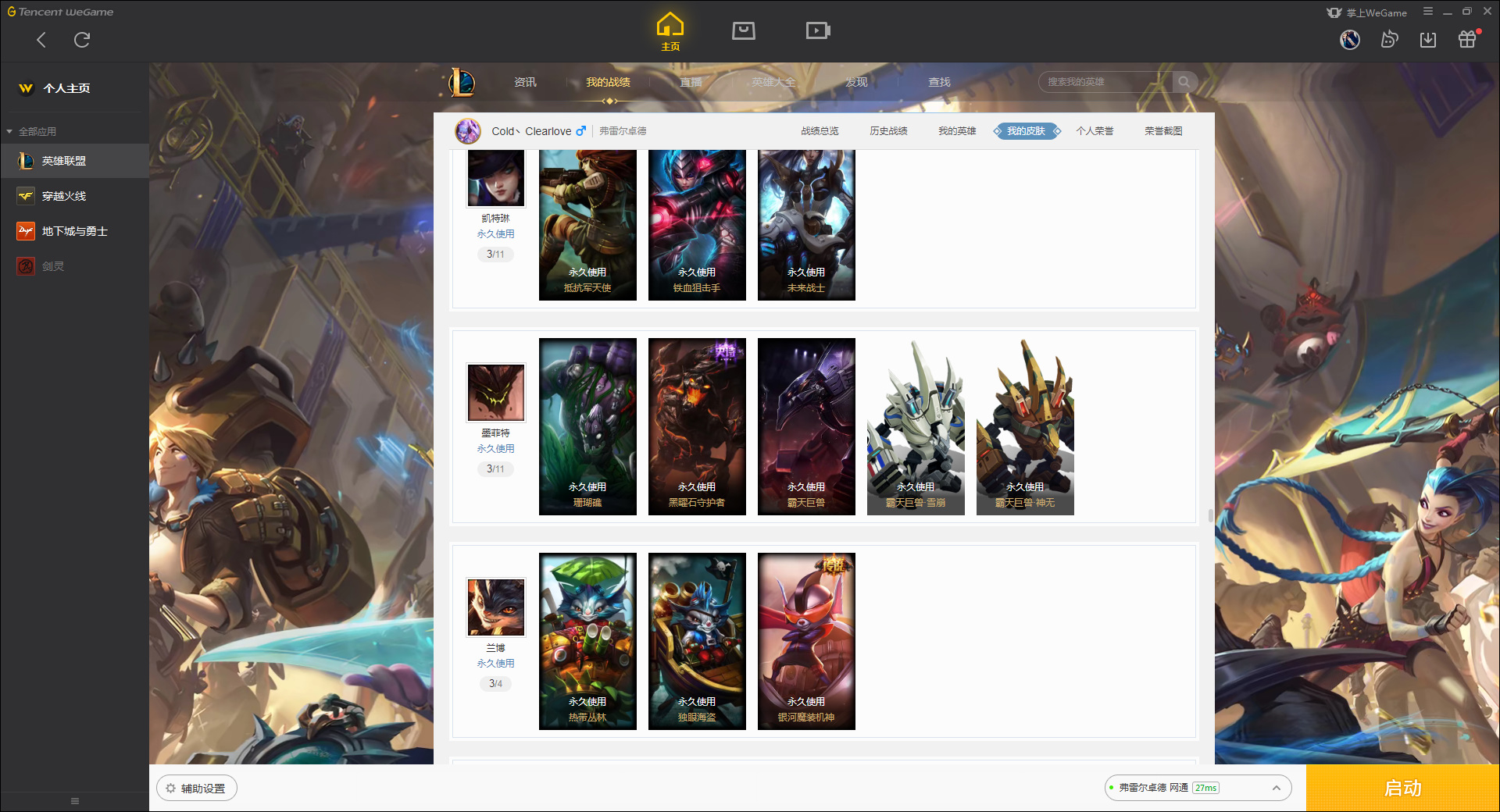The image size is (1500, 812).
Task: Select 英雄联盟 in the sidebar
Action: click(x=74, y=161)
